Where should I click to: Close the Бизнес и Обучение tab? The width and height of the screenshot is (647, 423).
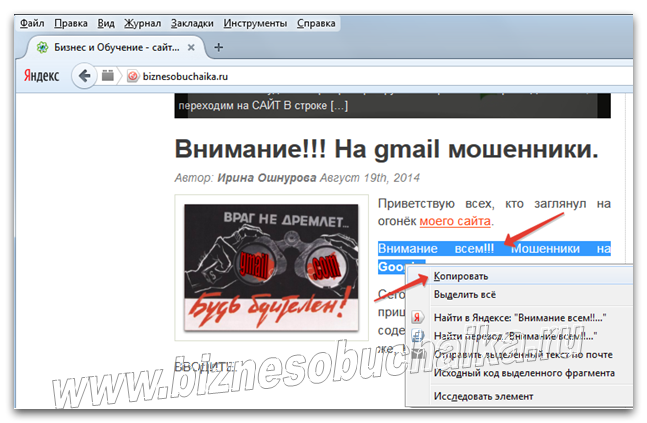(191, 47)
